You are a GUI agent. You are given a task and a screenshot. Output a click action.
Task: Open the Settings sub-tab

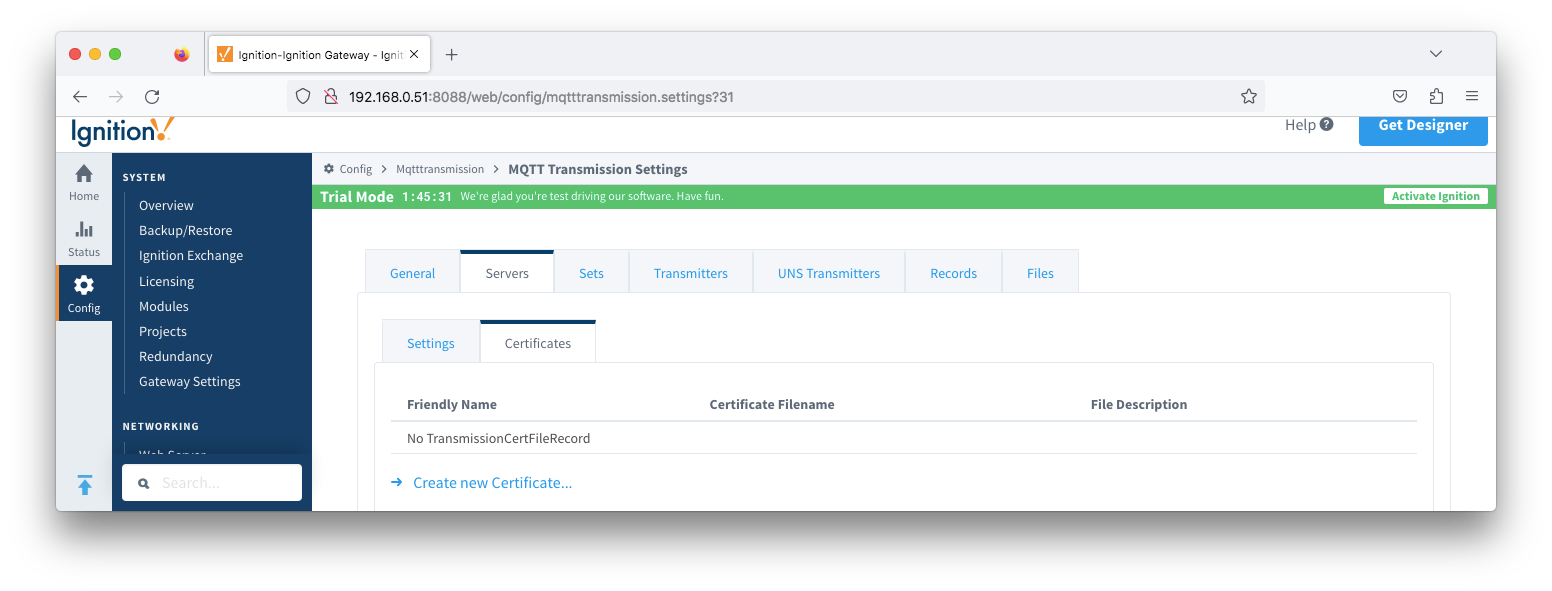431,343
